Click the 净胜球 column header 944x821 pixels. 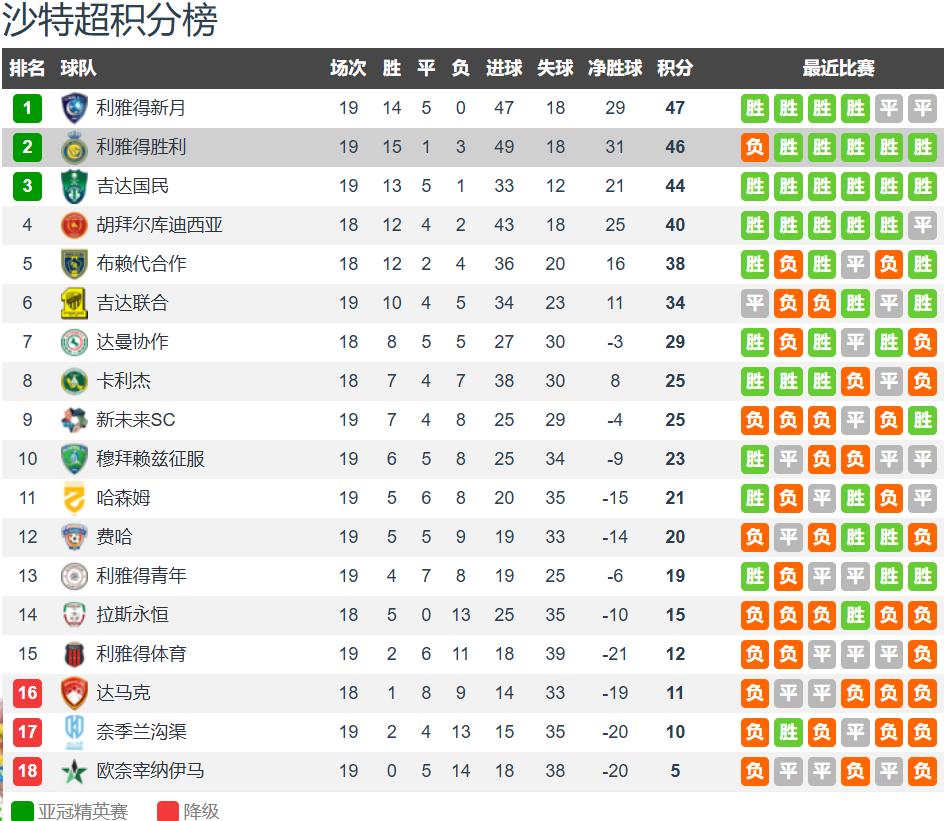(x=615, y=68)
